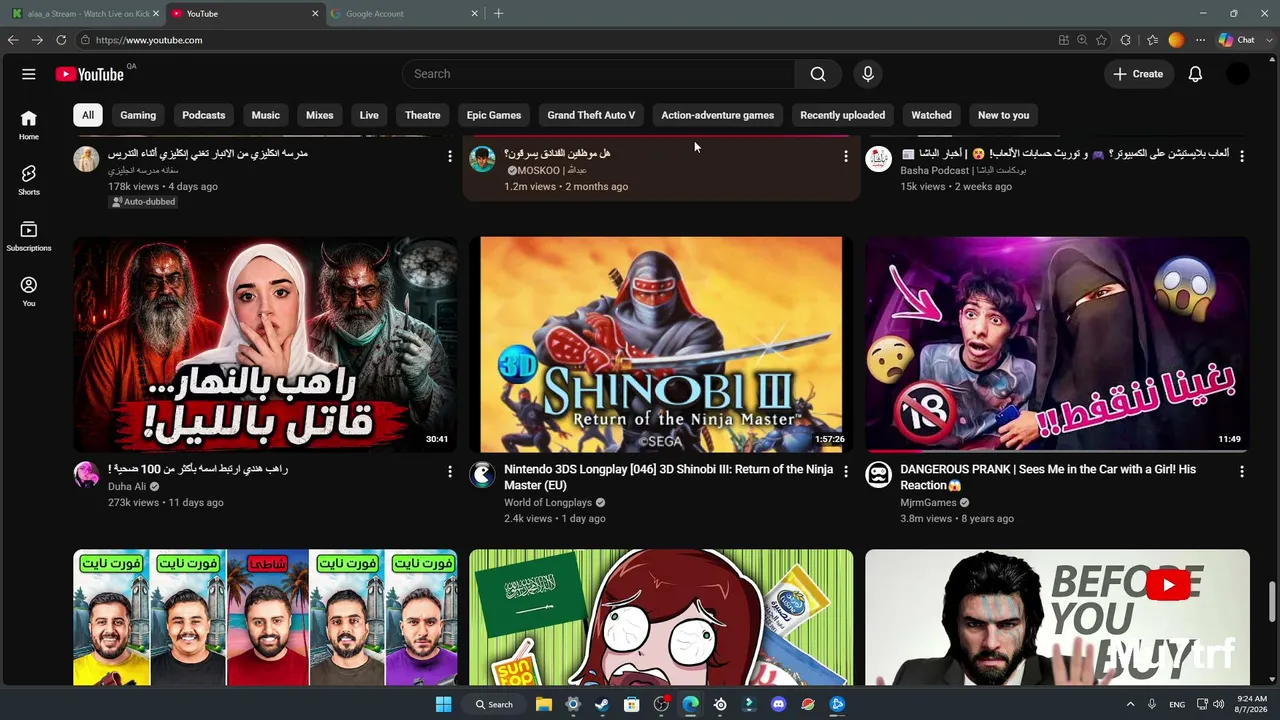
Task: Open Shorts in the sidebar
Action: [x=29, y=180]
